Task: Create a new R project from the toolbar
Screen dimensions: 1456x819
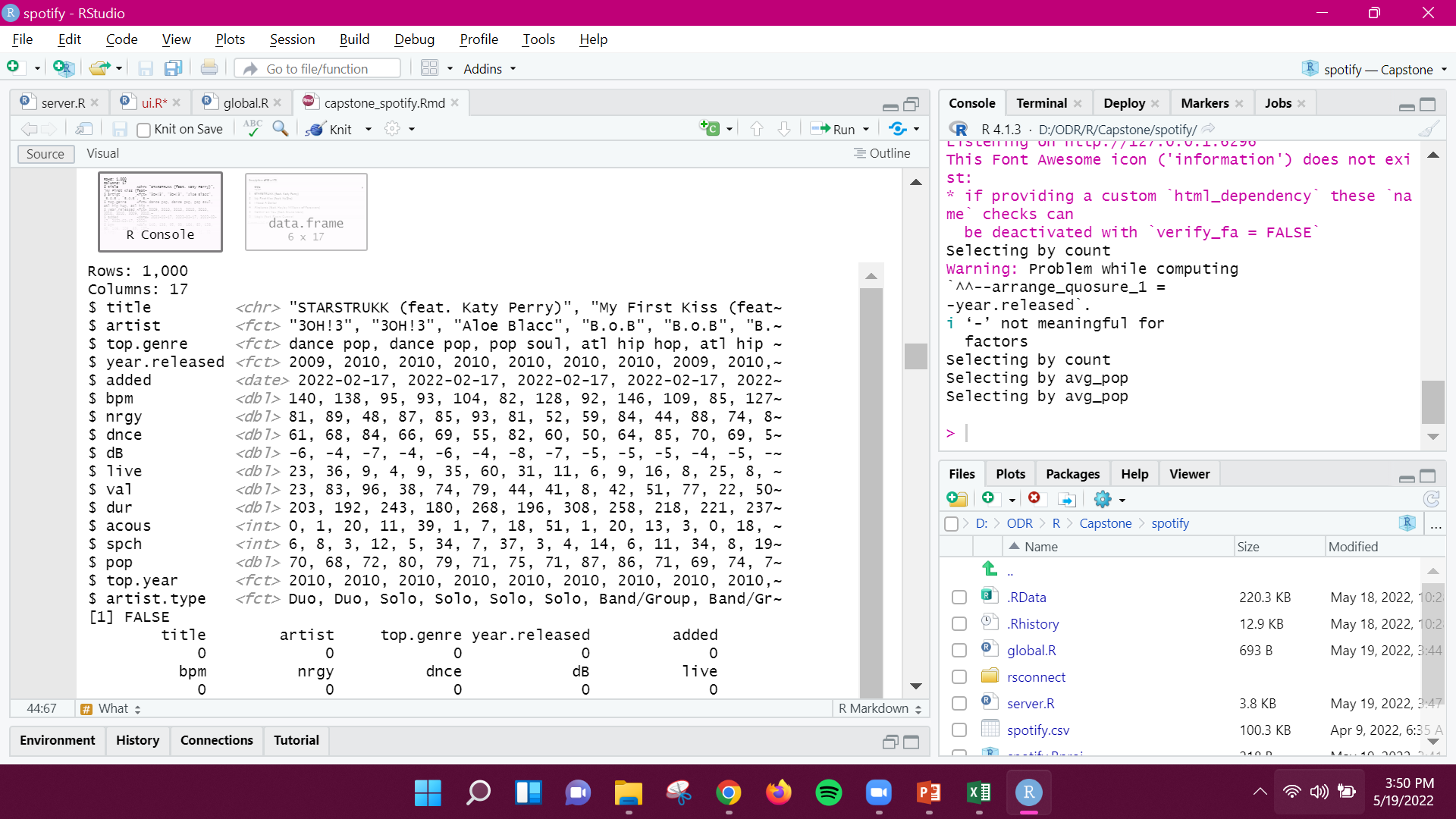Action: point(64,67)
